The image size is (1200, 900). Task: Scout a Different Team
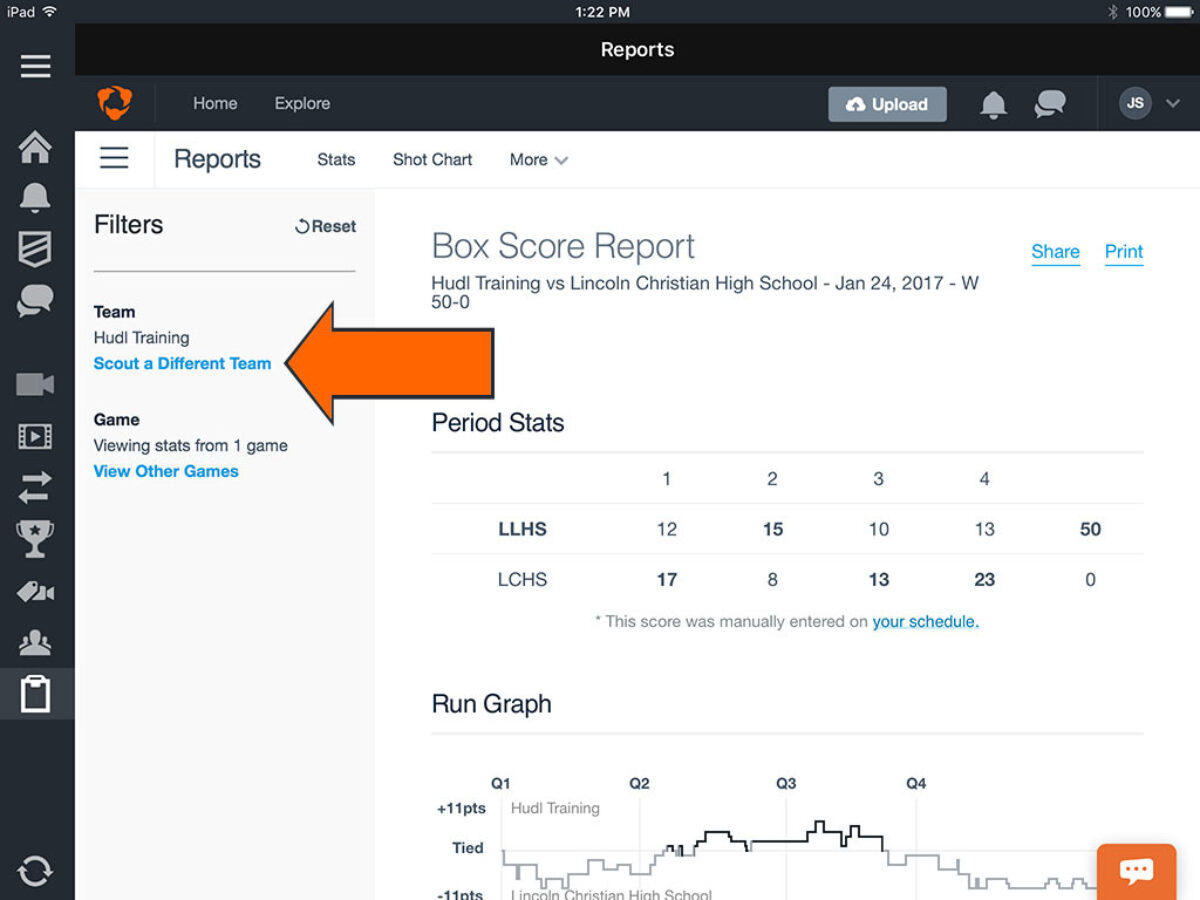pyautogui.click(x=182, y=364)
